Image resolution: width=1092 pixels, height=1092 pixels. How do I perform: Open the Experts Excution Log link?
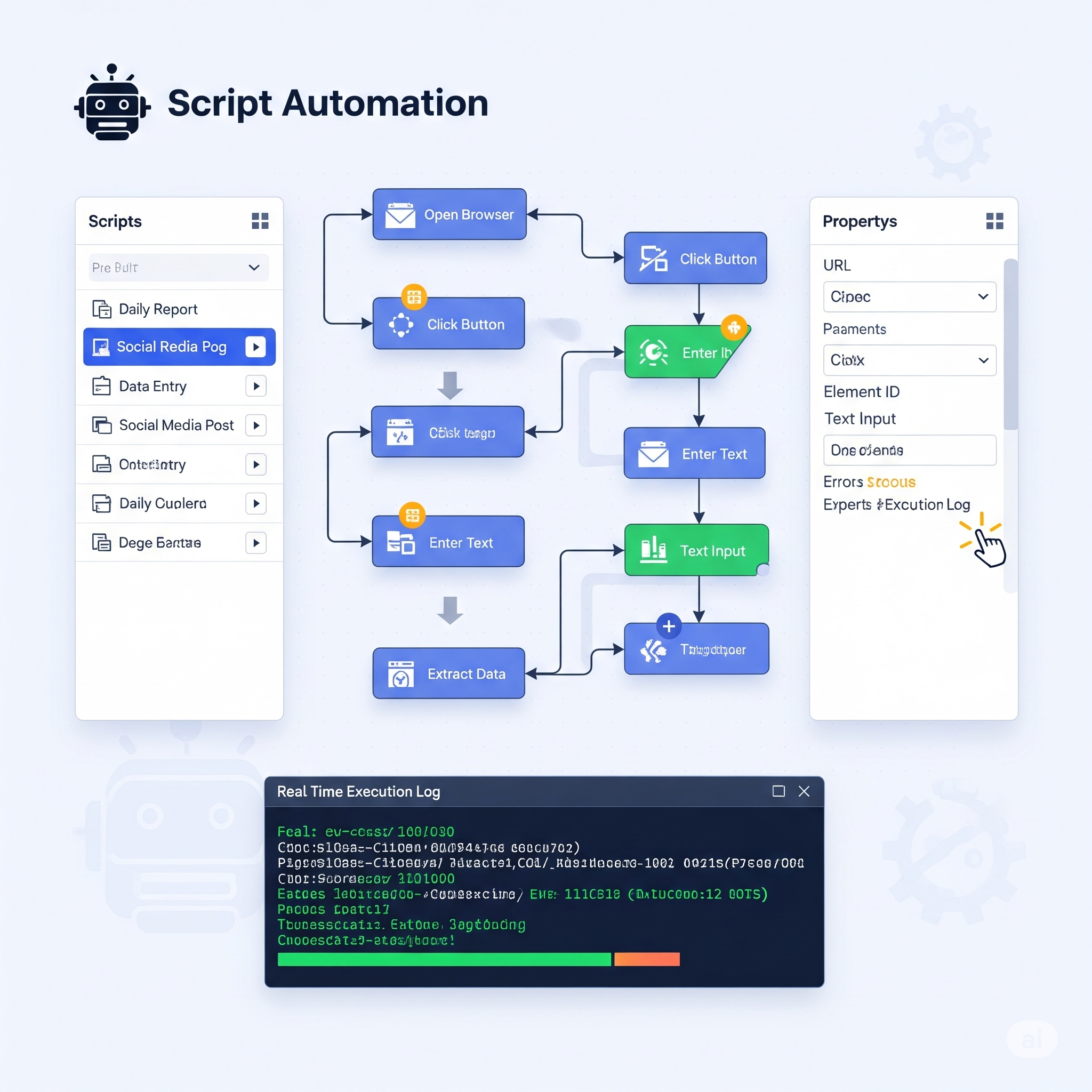[x=896, y=504]
